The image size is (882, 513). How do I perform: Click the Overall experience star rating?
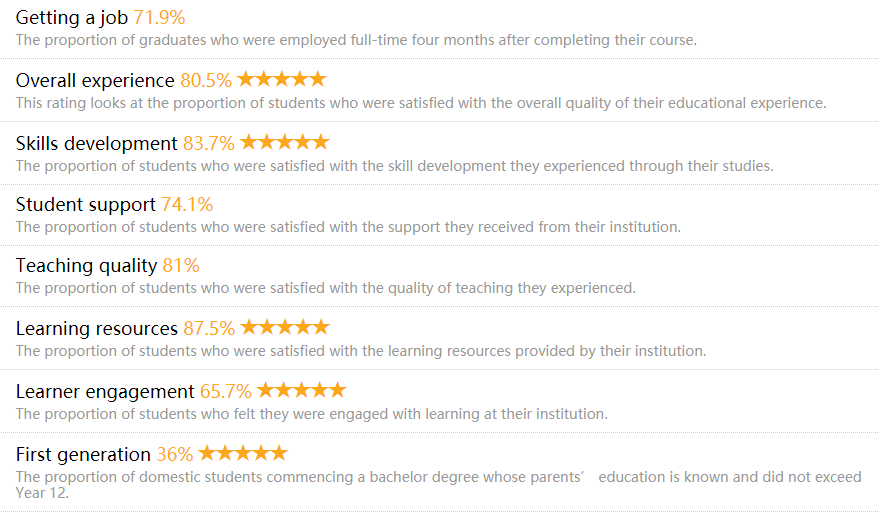[281, 79]
